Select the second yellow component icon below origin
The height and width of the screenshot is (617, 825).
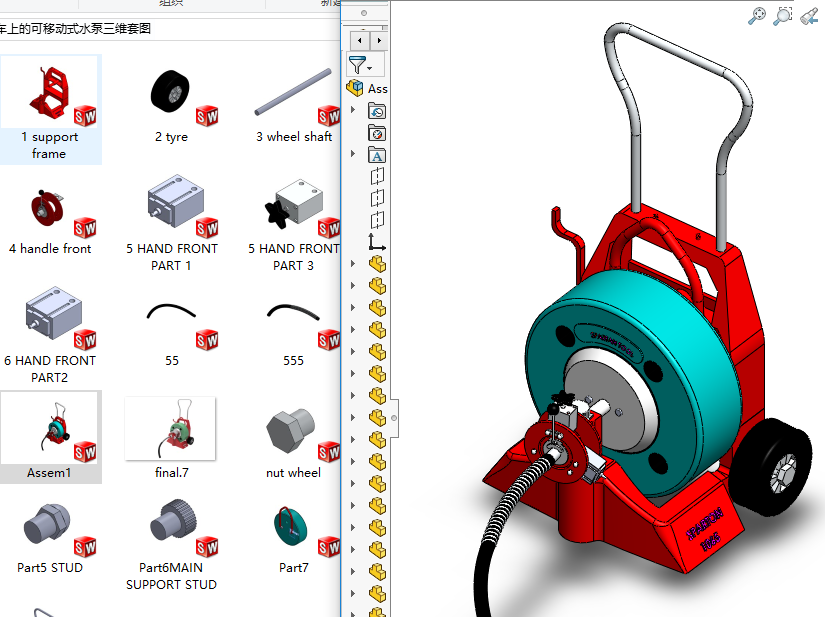click(x=377, y=286)
